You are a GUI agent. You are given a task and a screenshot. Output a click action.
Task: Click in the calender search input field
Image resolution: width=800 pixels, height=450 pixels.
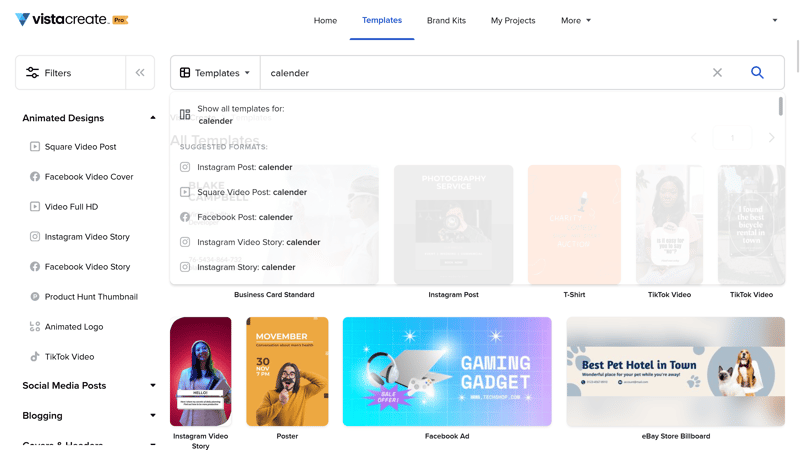(x=480, y=73)
